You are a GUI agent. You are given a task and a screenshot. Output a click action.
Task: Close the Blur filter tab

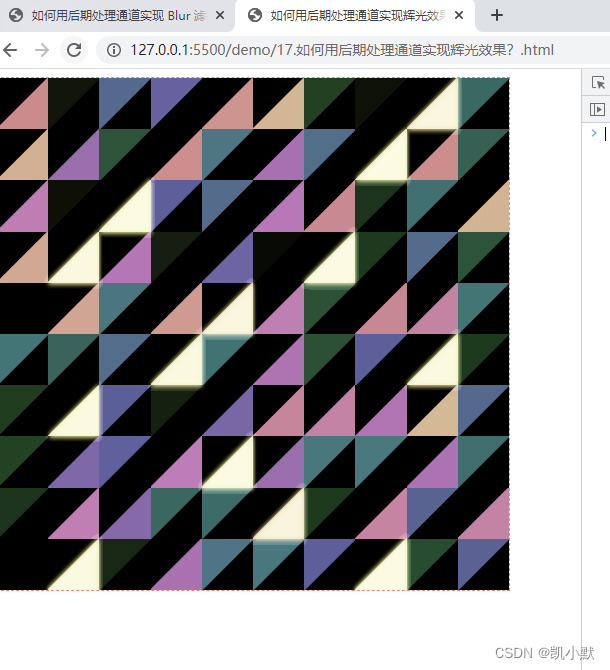(x=220, y=15)
